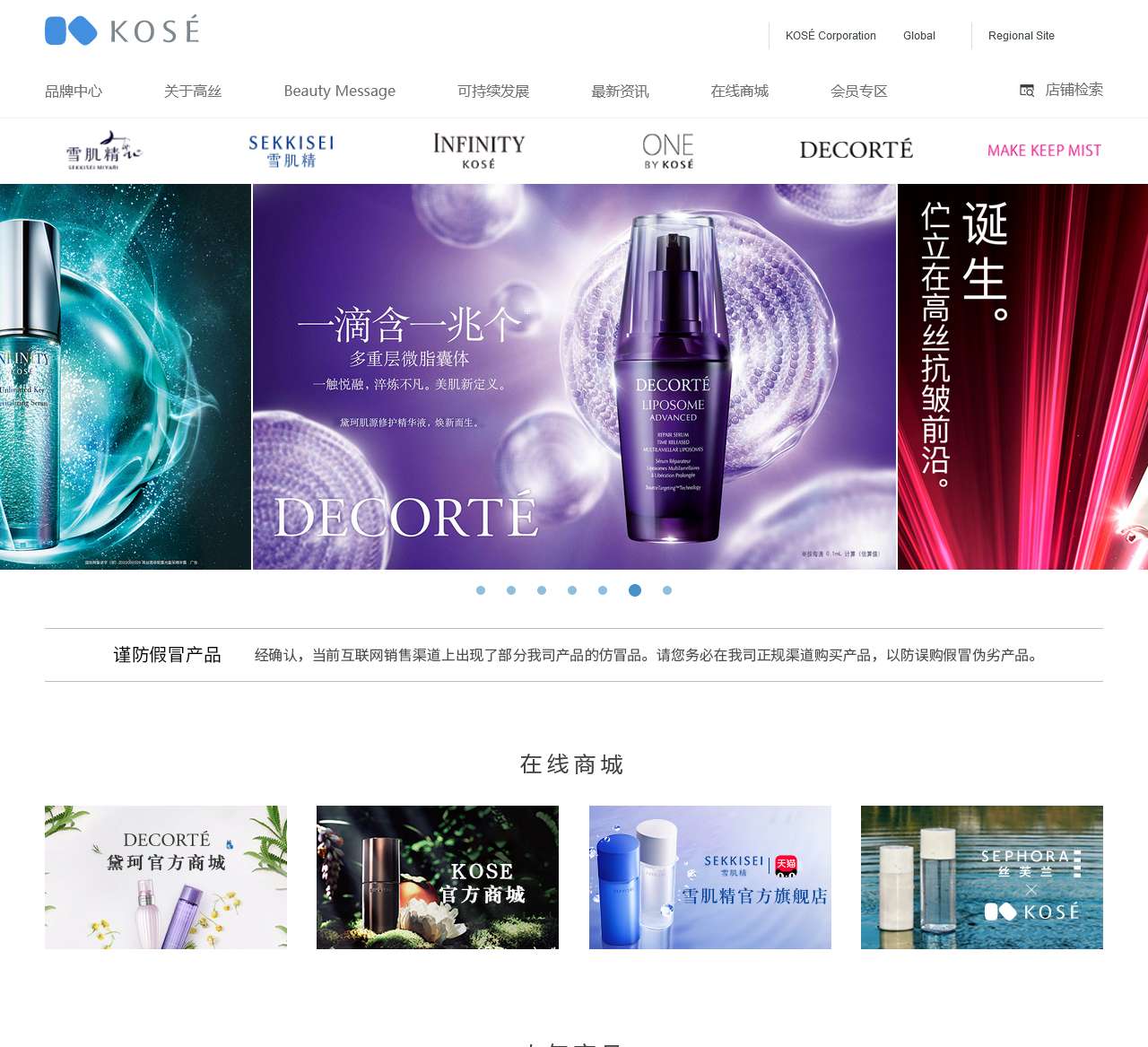The image size is (1148, 1047).
Task: Switch to the seventh carousel slide dot
Action: tap(667, 590)
